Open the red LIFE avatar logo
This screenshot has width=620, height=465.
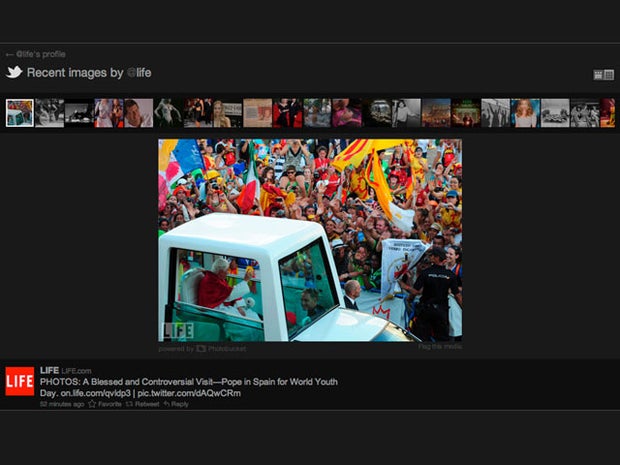(x=20, y=381)
